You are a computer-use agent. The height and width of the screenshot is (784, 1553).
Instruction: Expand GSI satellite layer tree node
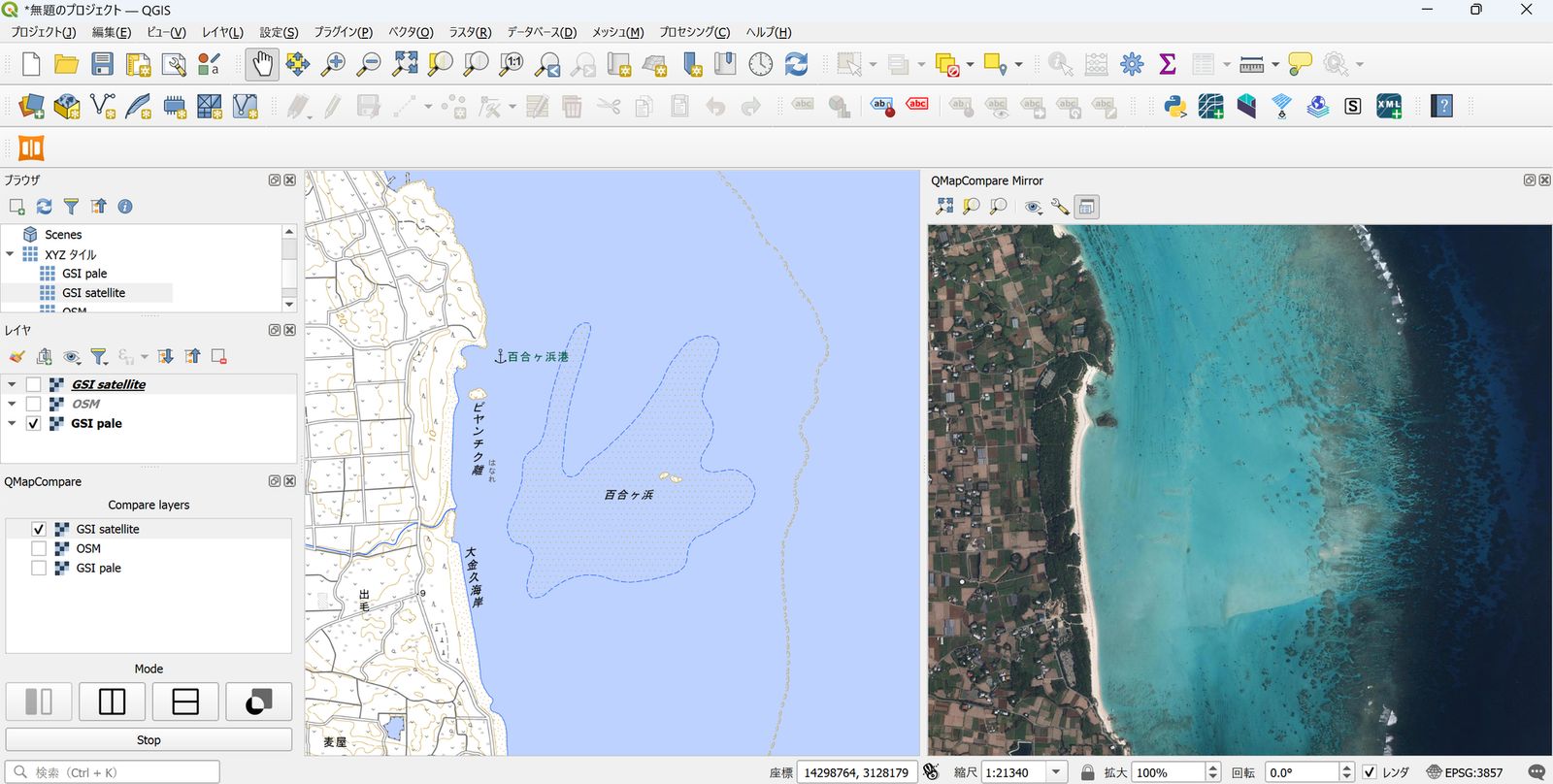12,384
